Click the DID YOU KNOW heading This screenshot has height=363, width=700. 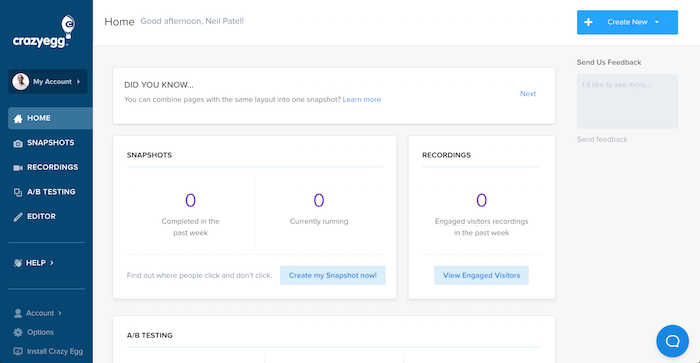(x=159, y=85)
